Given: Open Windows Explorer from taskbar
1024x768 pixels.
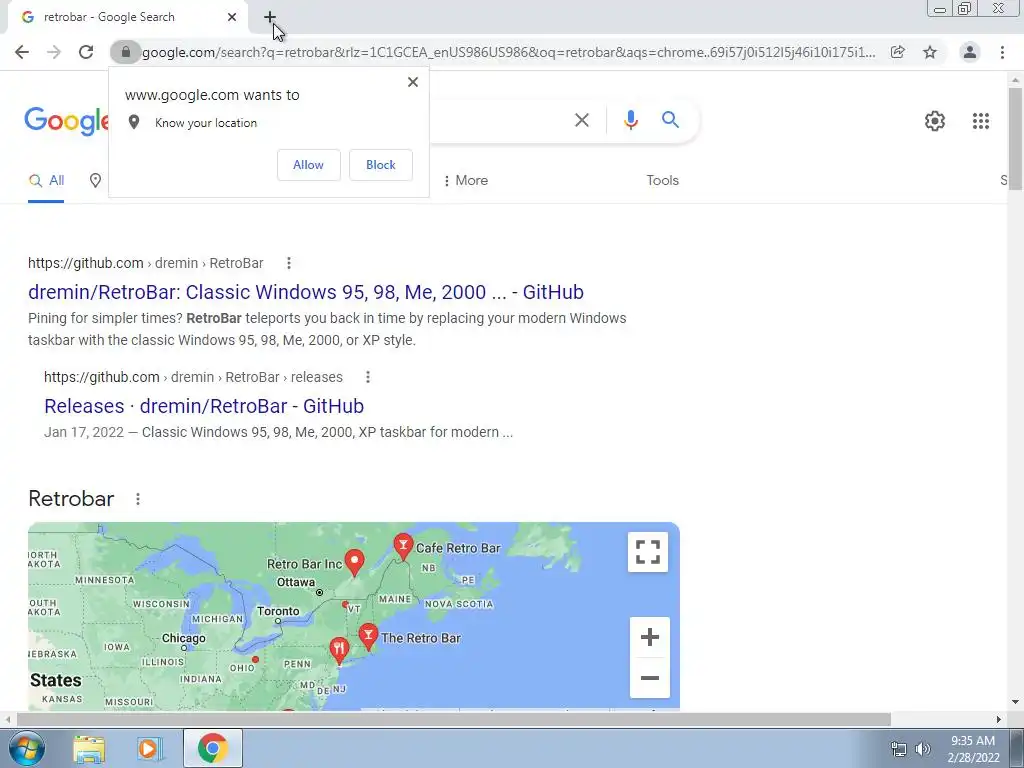Looking at the screenshot, I should tap(89, 748).
